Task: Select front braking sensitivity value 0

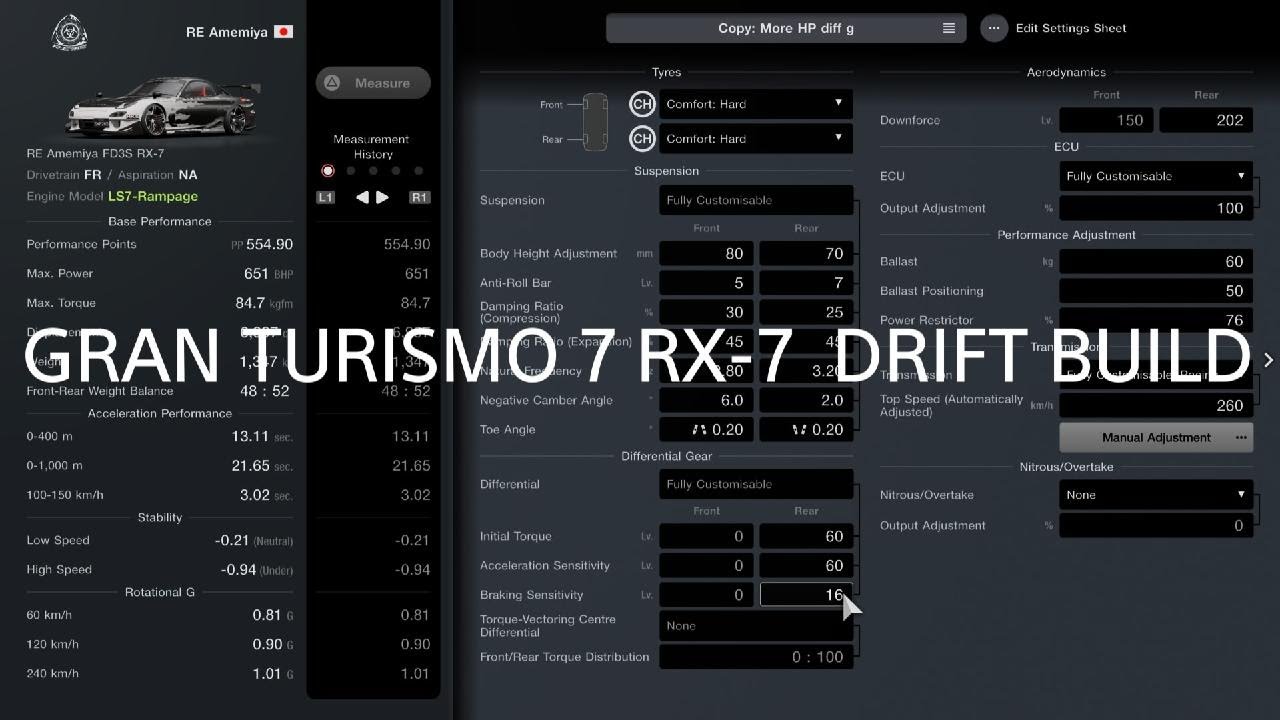Action: pyautogui.click(x=707, y=594)
